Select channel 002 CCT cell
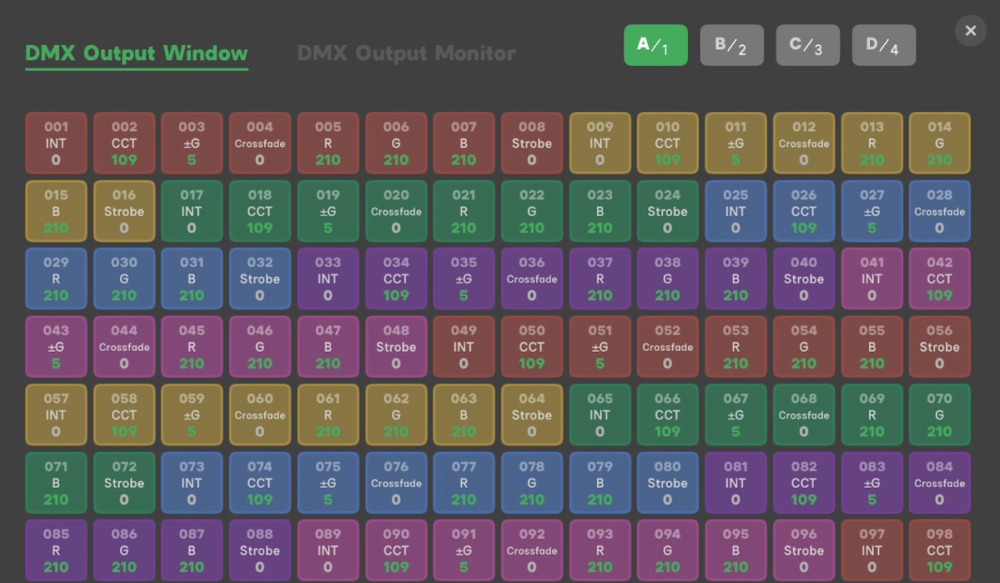Screen dimensions: 1000x583 (x=124, y=143)
